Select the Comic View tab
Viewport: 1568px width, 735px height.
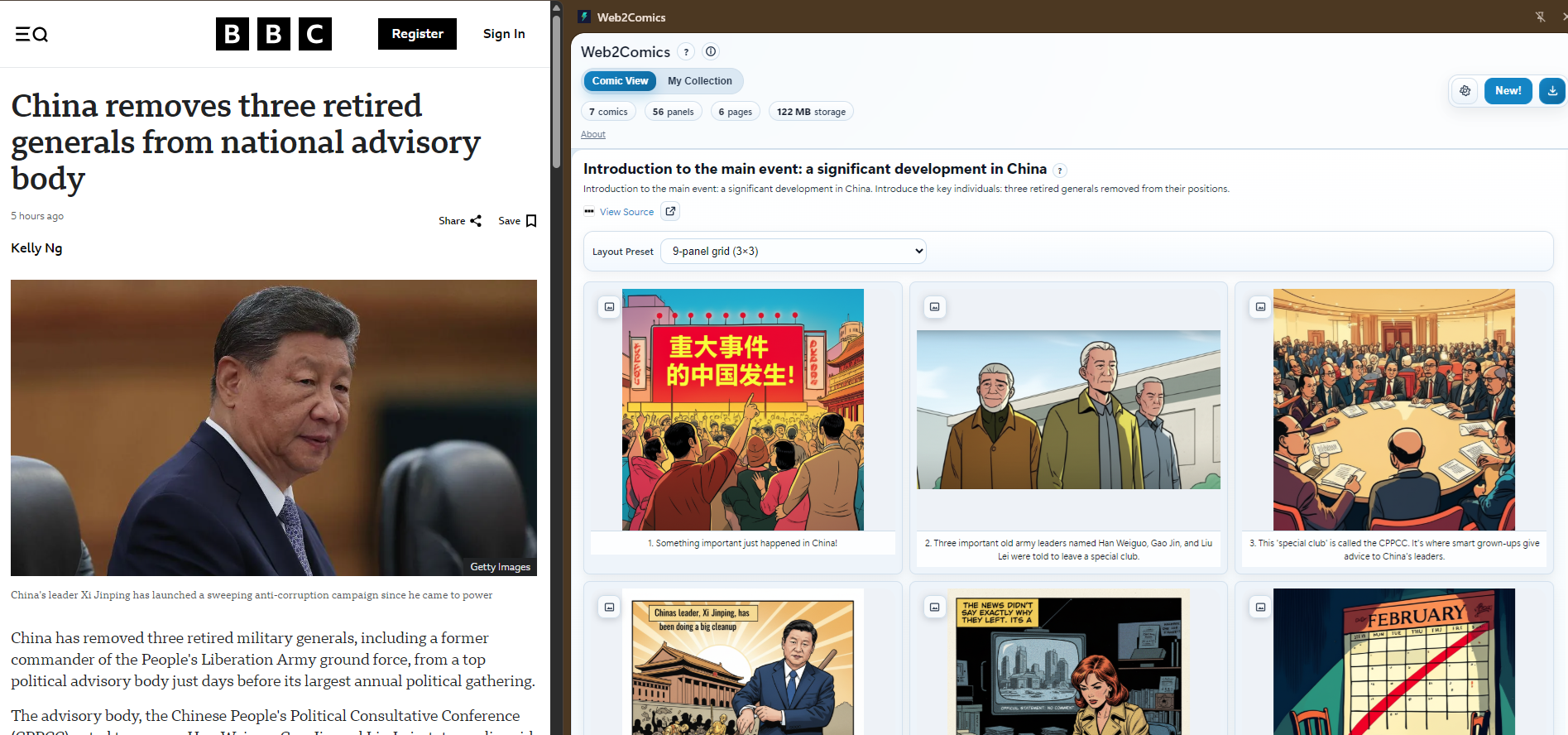coord(620,81)
